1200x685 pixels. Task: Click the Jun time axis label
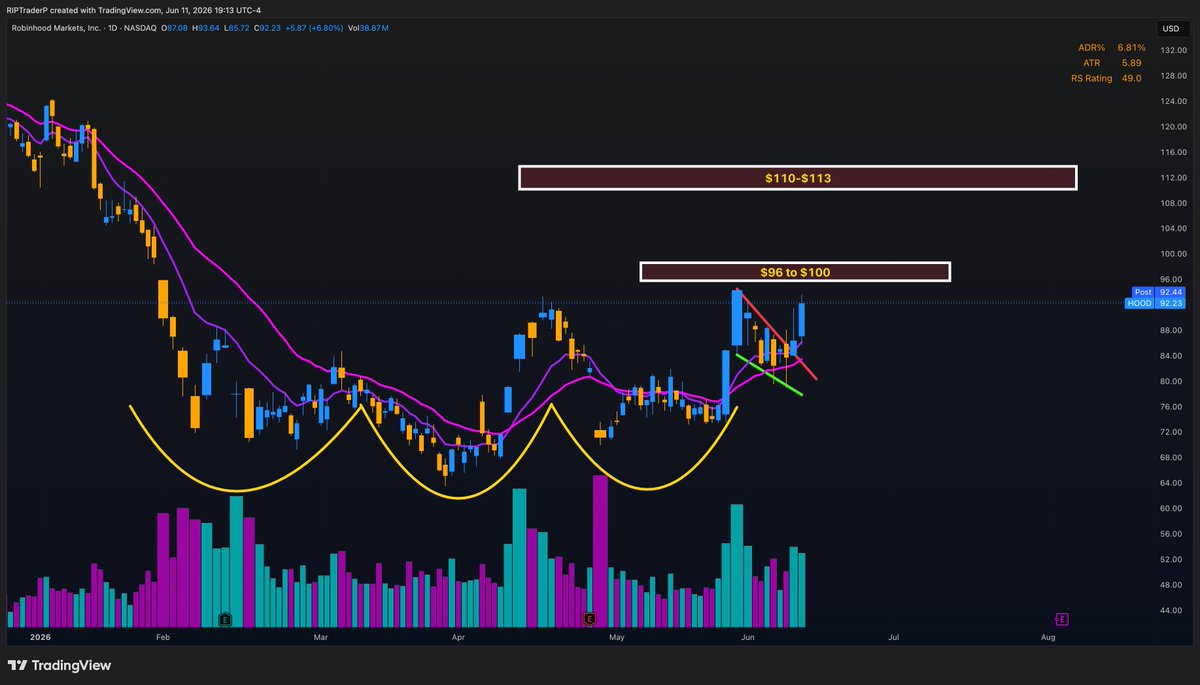747,636
